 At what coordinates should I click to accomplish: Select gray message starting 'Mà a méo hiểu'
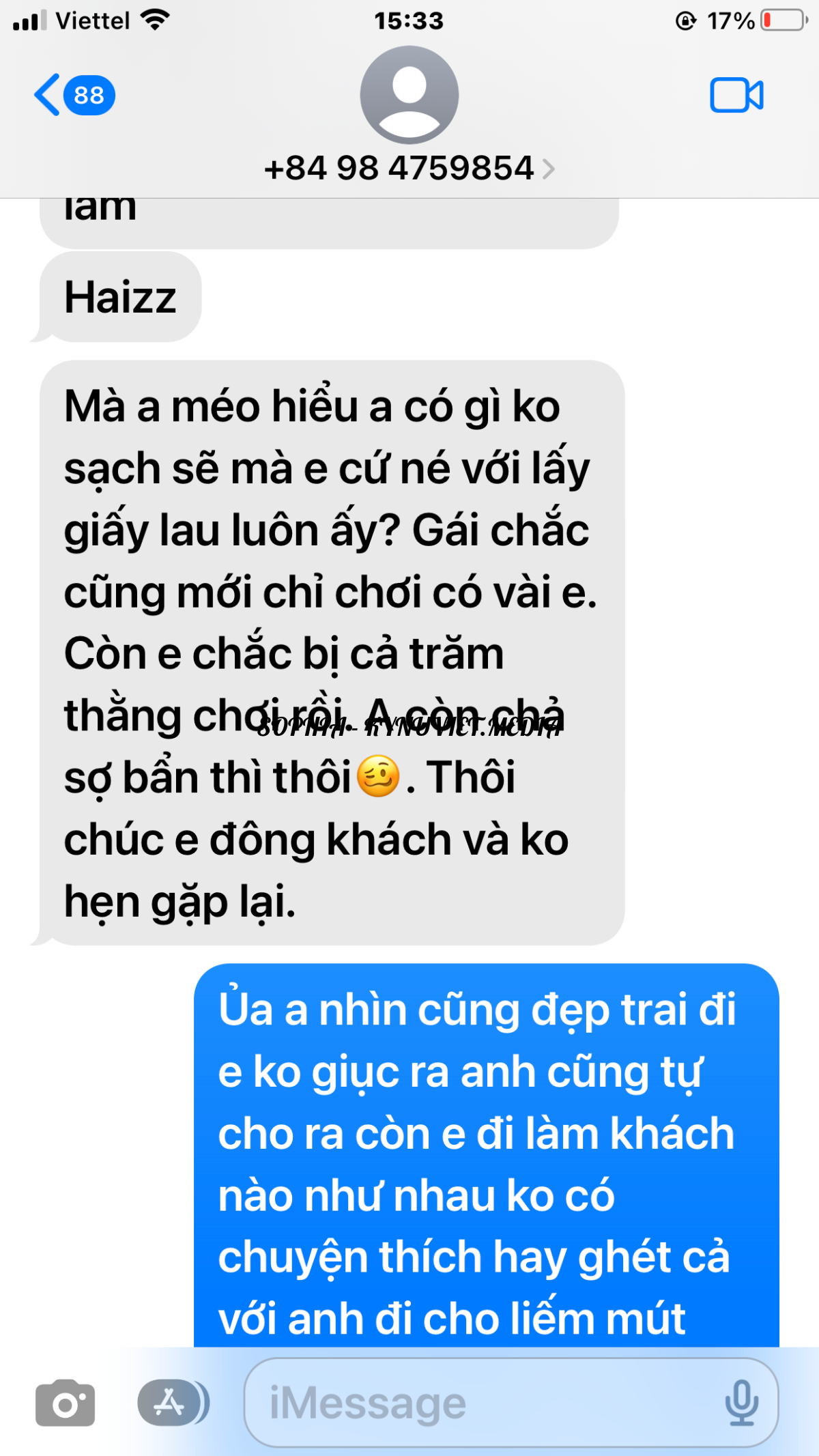coord(332,653)
